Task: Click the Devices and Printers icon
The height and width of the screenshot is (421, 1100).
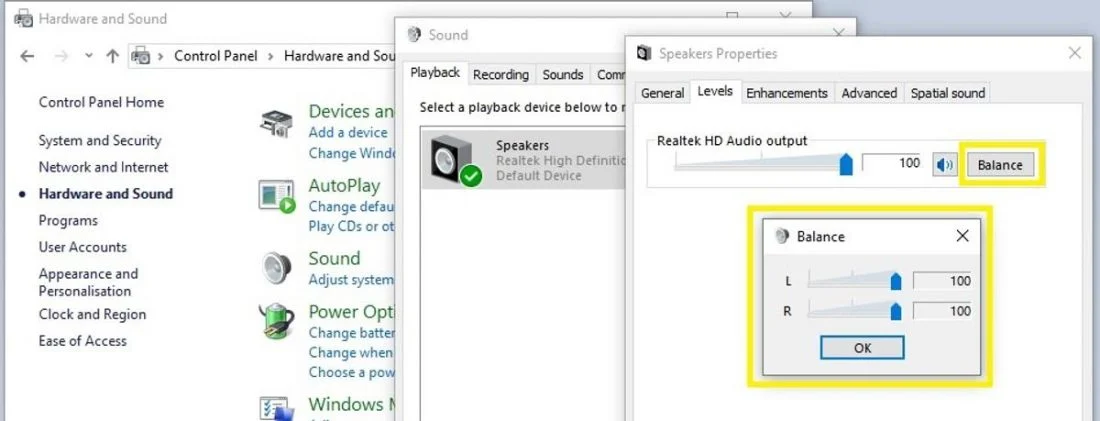Action: pos(277,123)
